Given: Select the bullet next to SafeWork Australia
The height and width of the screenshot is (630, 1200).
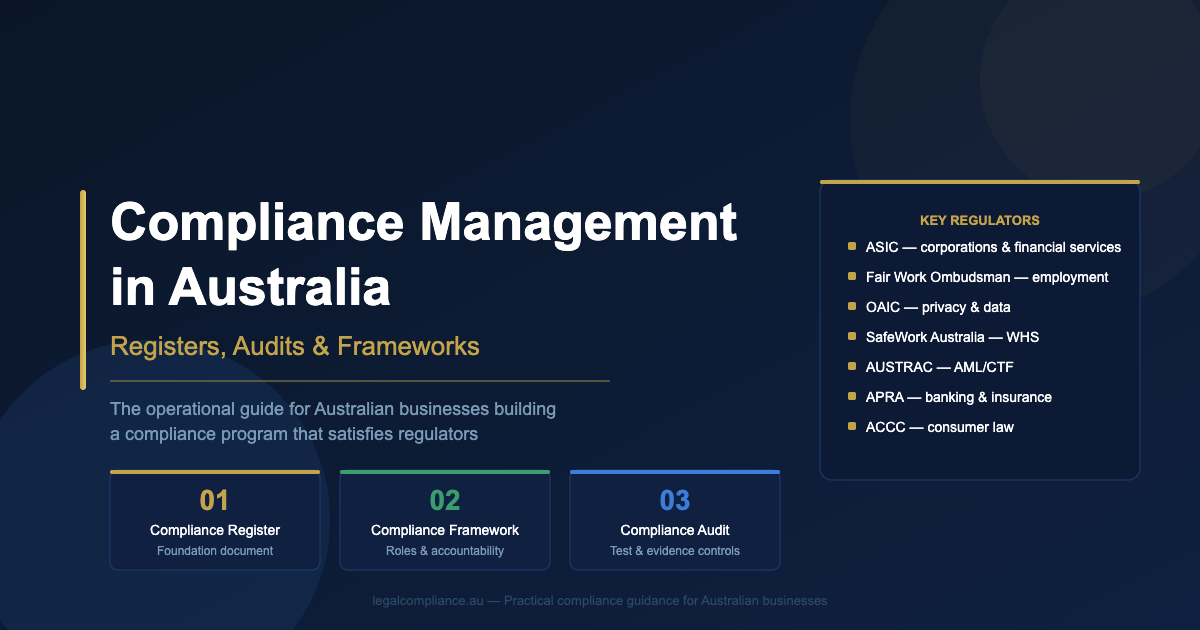Looking at the screenshot, I should coord(851,337).
